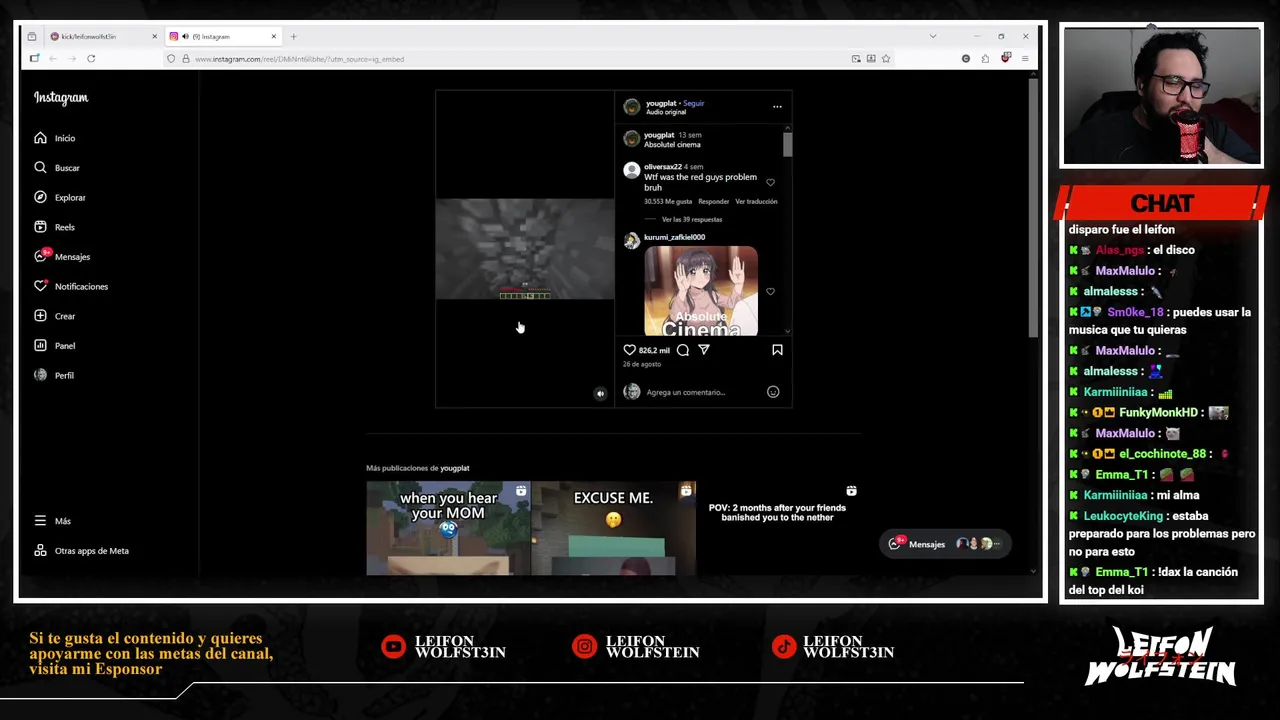The image size is (1280, 720).
Task: Click the Absolute Cinema GIF in the comment
Action: (701, 291)
